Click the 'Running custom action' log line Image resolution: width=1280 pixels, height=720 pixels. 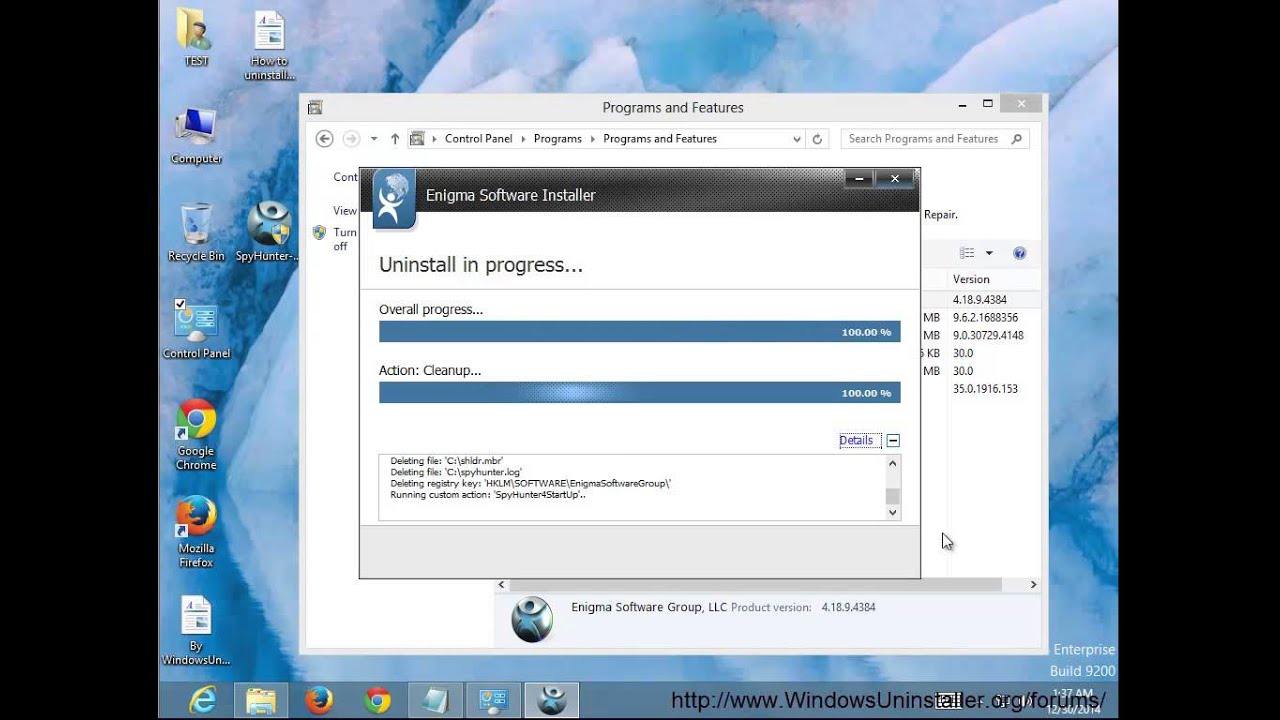pyautogui.click(x=488, y=495)
